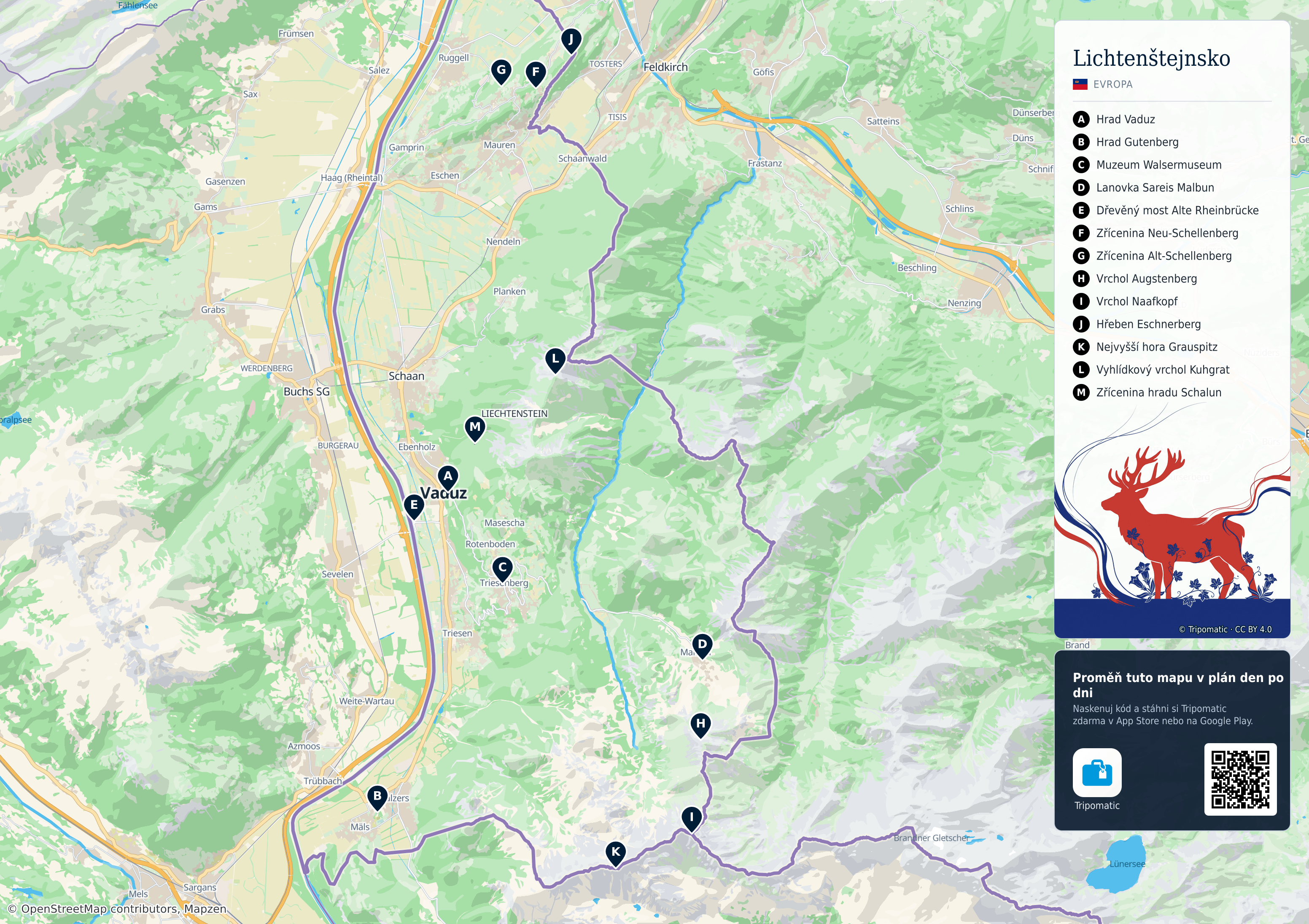1309x924 pixels.
Task: Click map pin L for Kuhgrat
Action: pyautogui.click(x=555, y=360)
